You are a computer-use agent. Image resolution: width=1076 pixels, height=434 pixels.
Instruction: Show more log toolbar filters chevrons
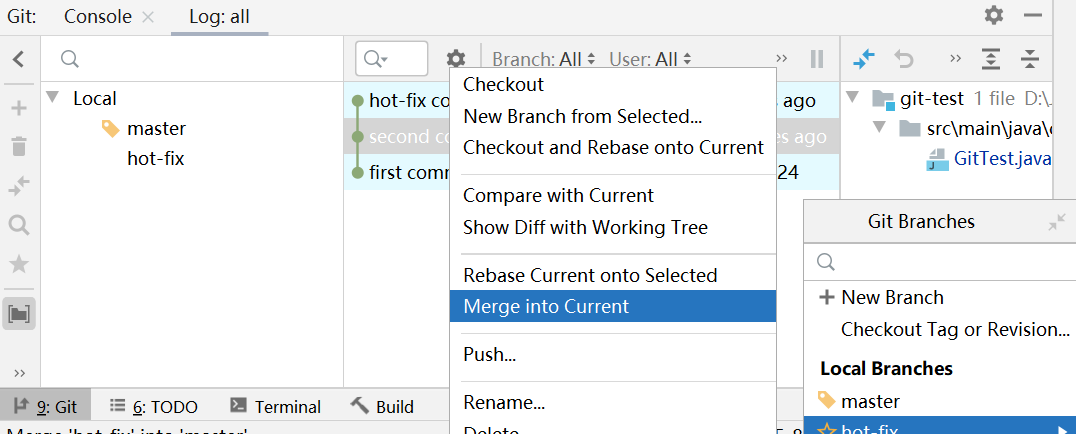tap(782, 59)
